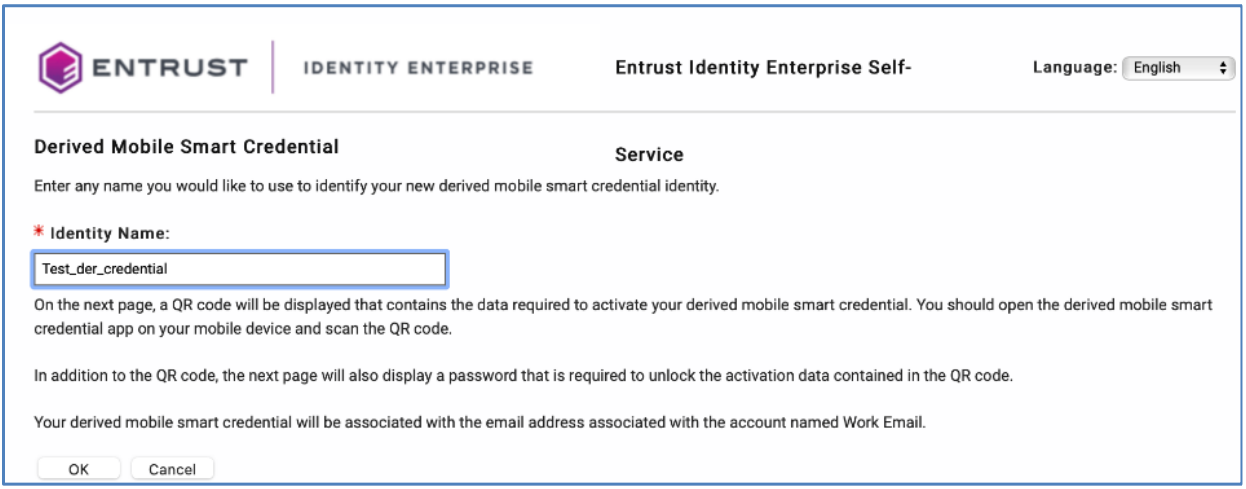Click the vertical divider beside the Entrust logo

(272, 68)
